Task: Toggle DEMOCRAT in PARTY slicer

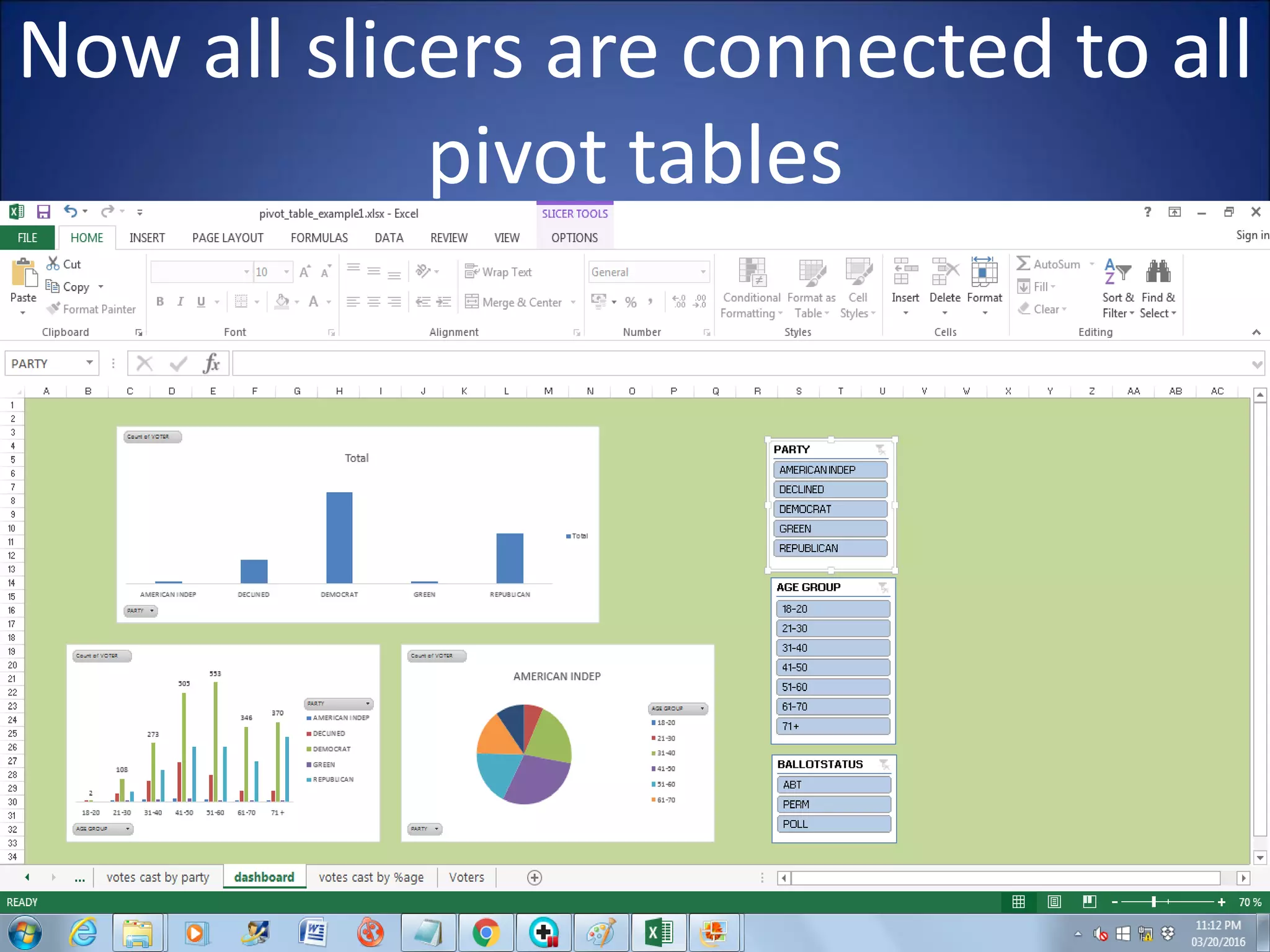Action: pos(830,509)
